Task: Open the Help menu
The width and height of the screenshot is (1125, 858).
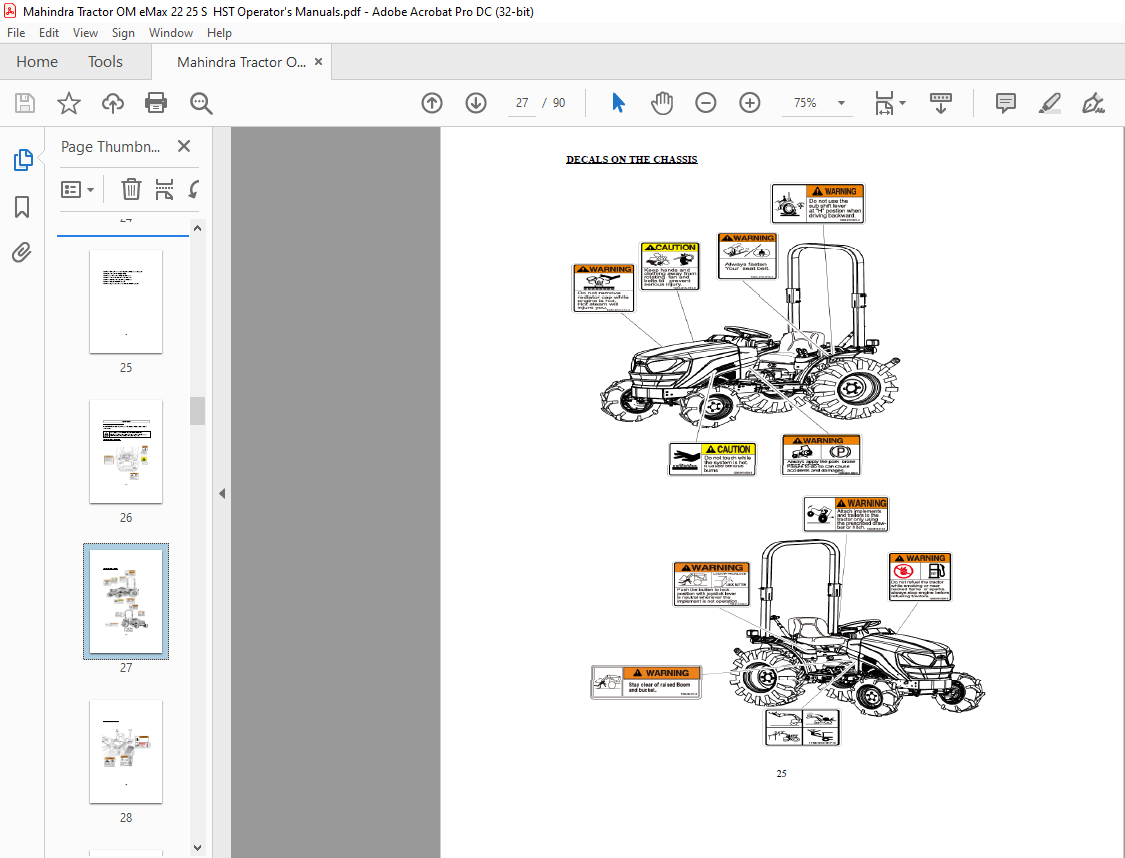Action: 219,33
